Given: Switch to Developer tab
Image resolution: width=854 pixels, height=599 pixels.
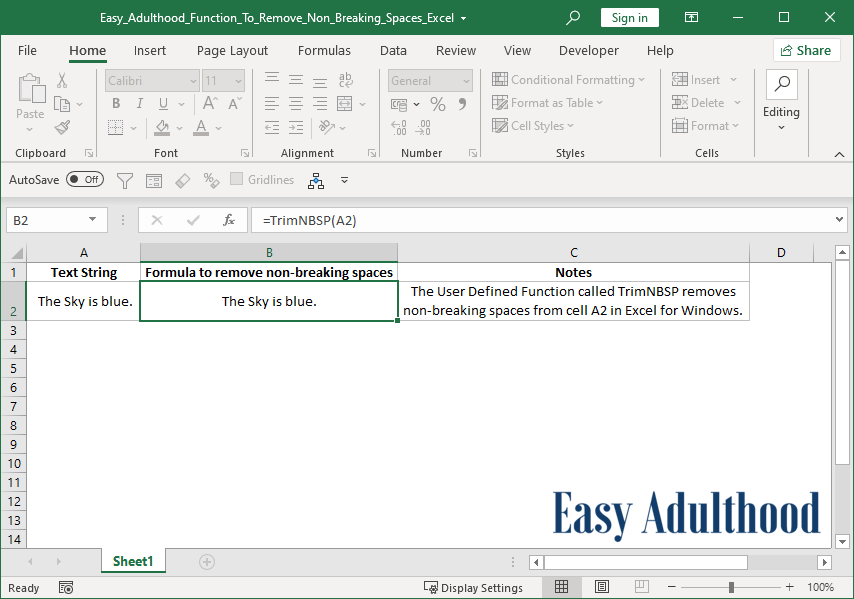Looking at the screenshot, I should tap(589, 51).
